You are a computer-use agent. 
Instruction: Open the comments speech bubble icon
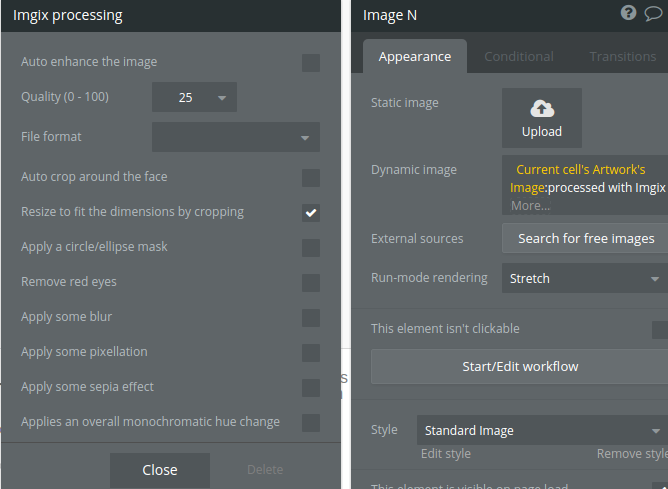click(x=654, y=13)
